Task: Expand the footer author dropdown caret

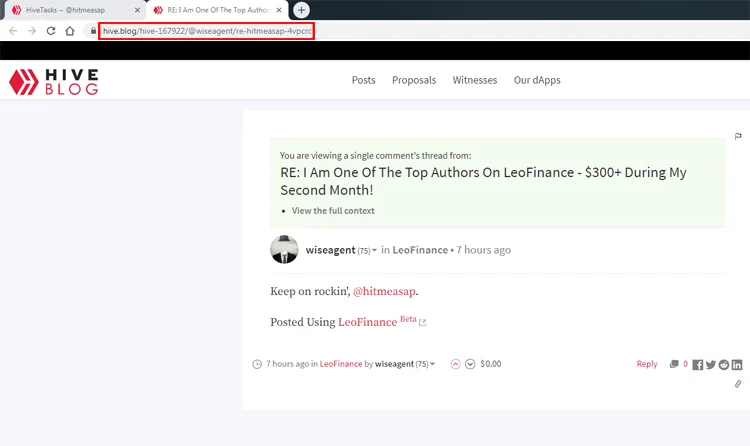Action: pyautogui.click(x=432, y=364)
